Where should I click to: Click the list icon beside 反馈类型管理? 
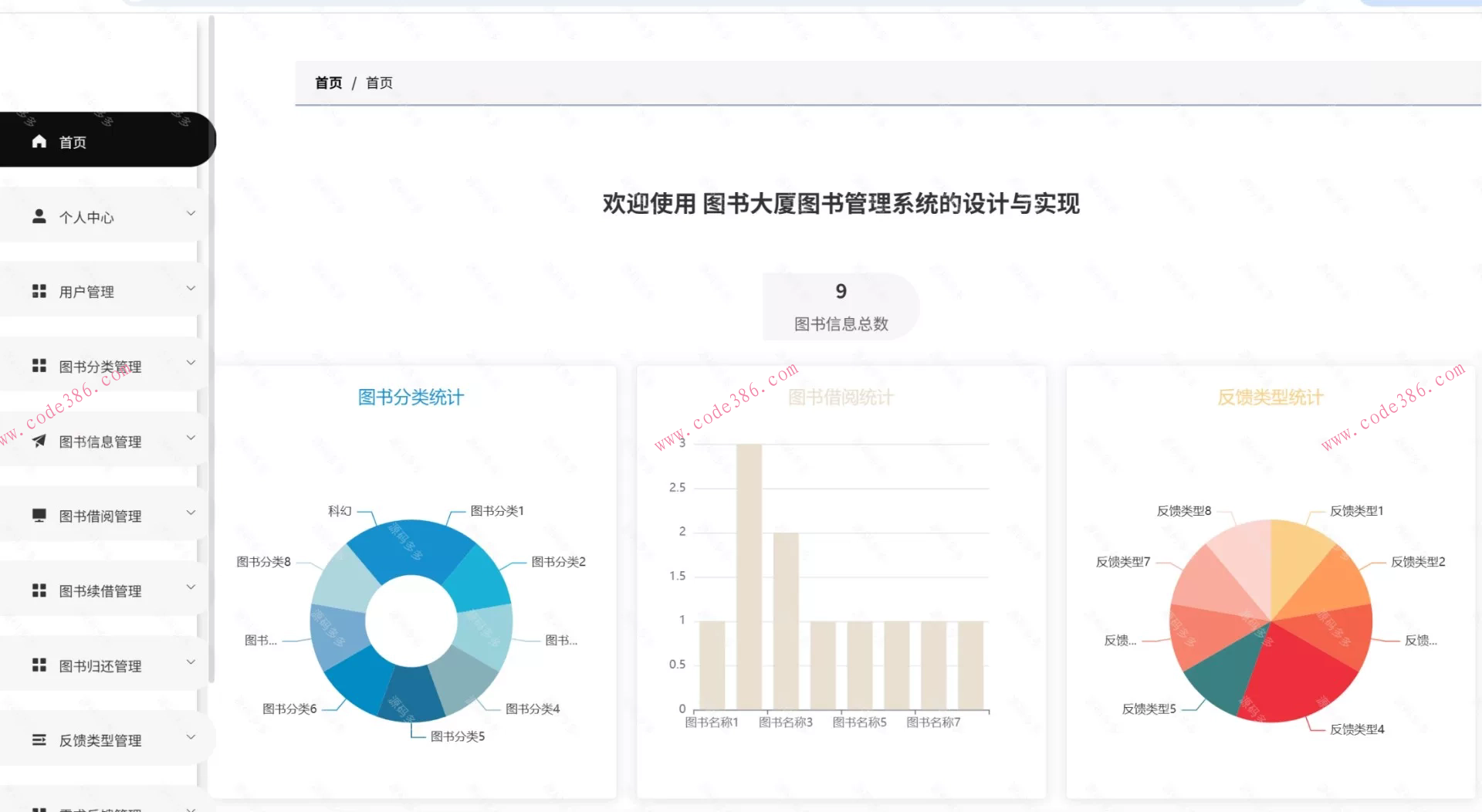tap(39, 739)
